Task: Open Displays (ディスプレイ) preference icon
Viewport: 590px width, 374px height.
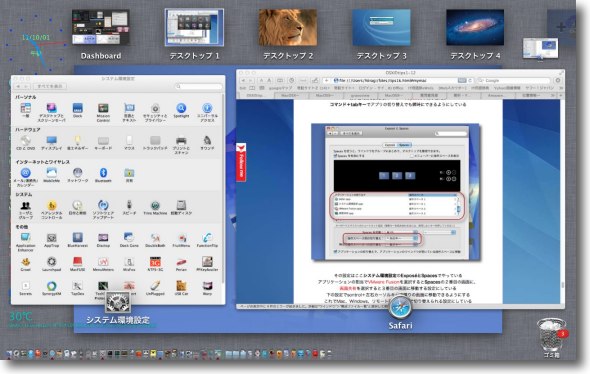Action: (x=52, y=141)
